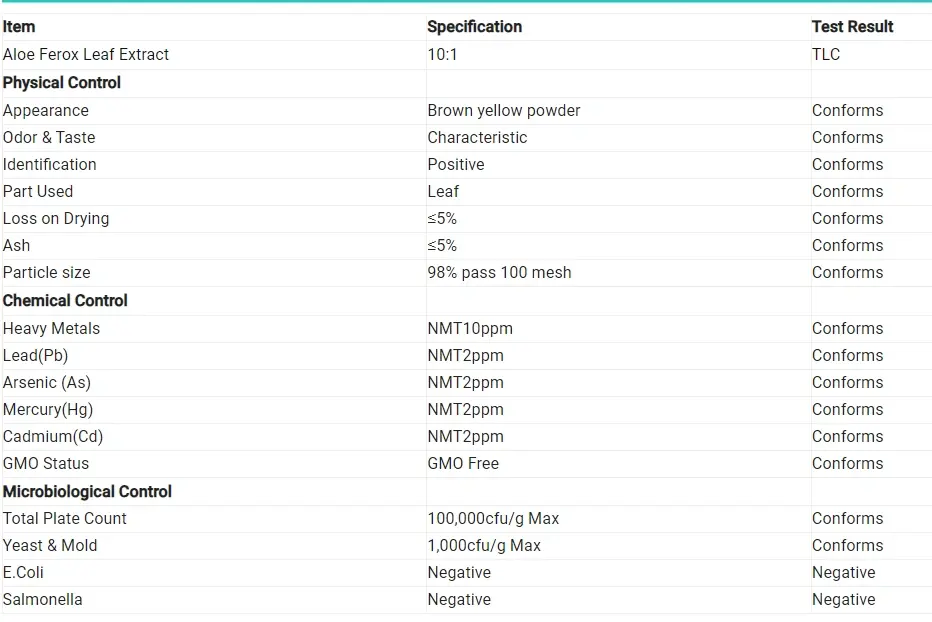Click the Salmonella row label
932x622 pixels.
click(x=43, y=600)
